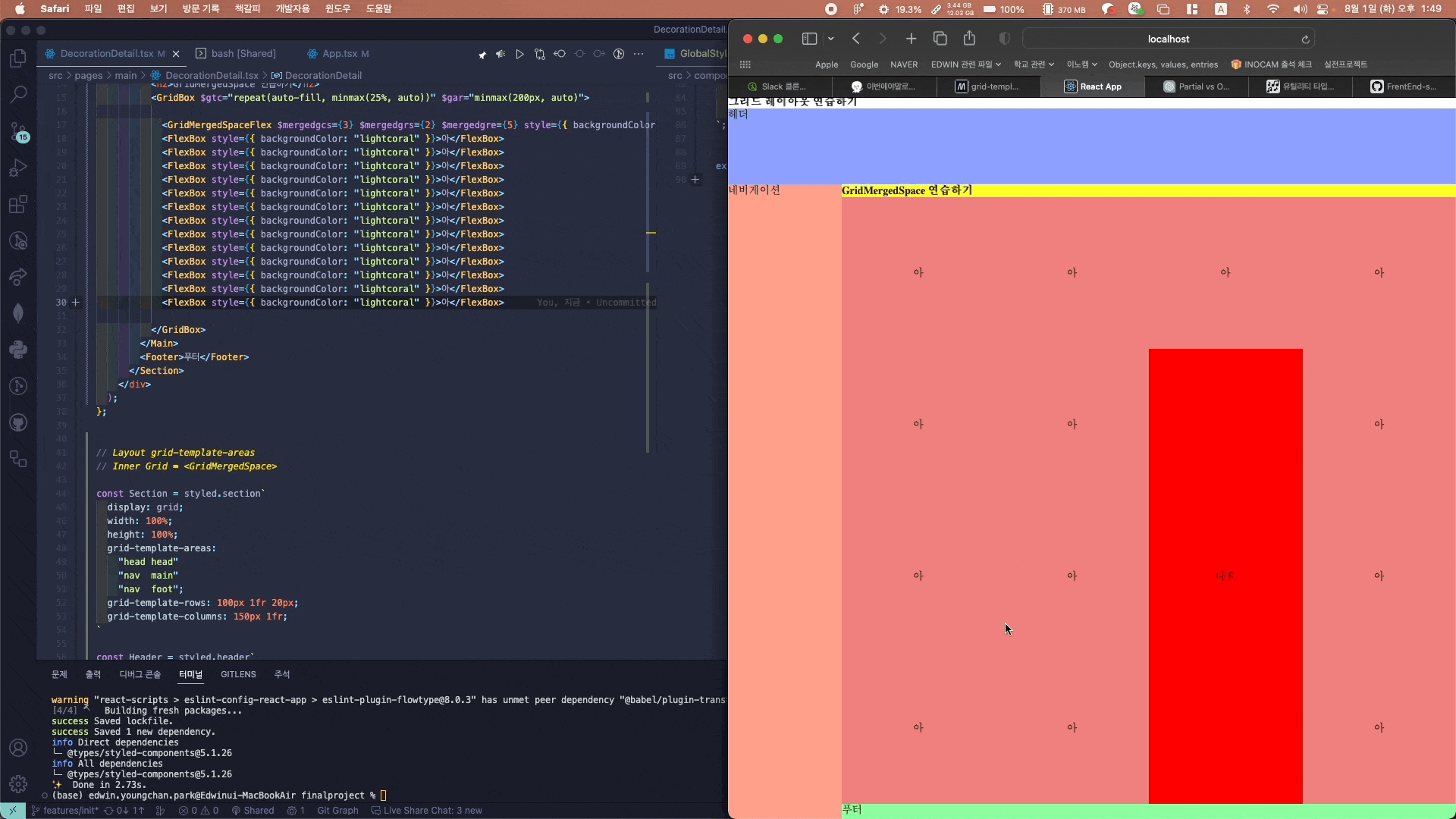Click Safari share icon
Viewport: 1456px width, 819px height.
pyautogui.click(x=969, y=39)
